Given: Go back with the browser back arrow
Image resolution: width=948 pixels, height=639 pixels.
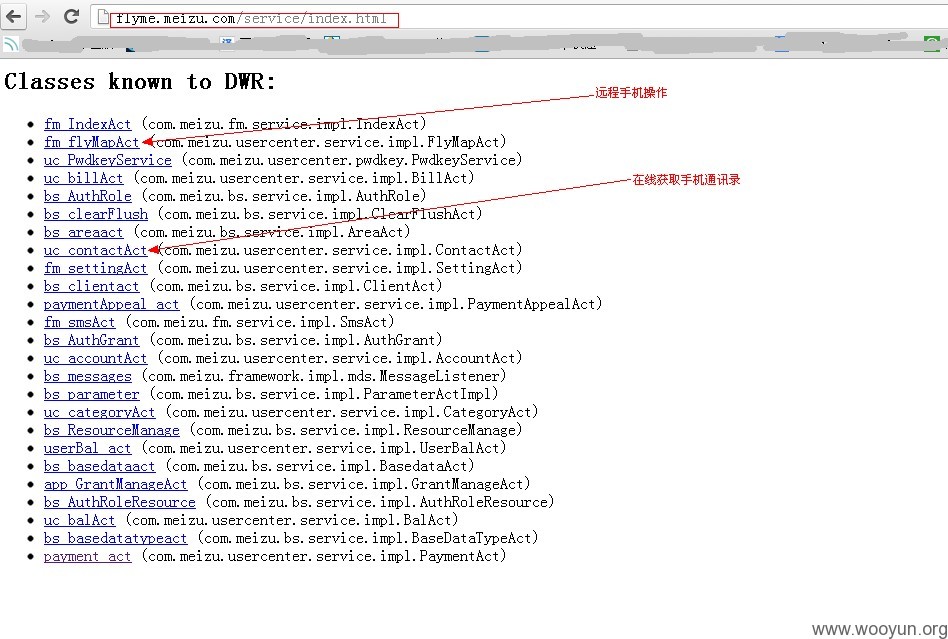Looking at the screenshot, I should click(x=14, y=16).
